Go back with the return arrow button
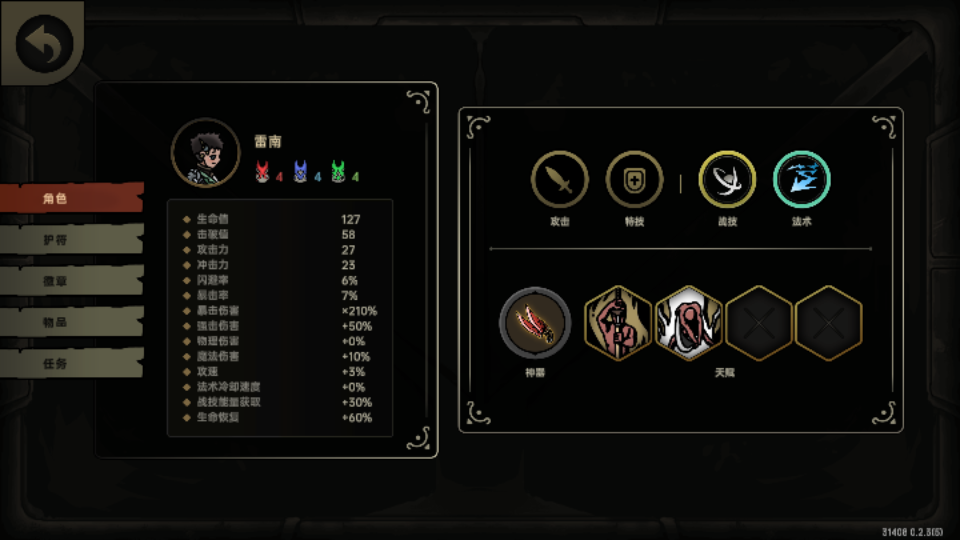960x540 pixels. click(x=44, y=43)
